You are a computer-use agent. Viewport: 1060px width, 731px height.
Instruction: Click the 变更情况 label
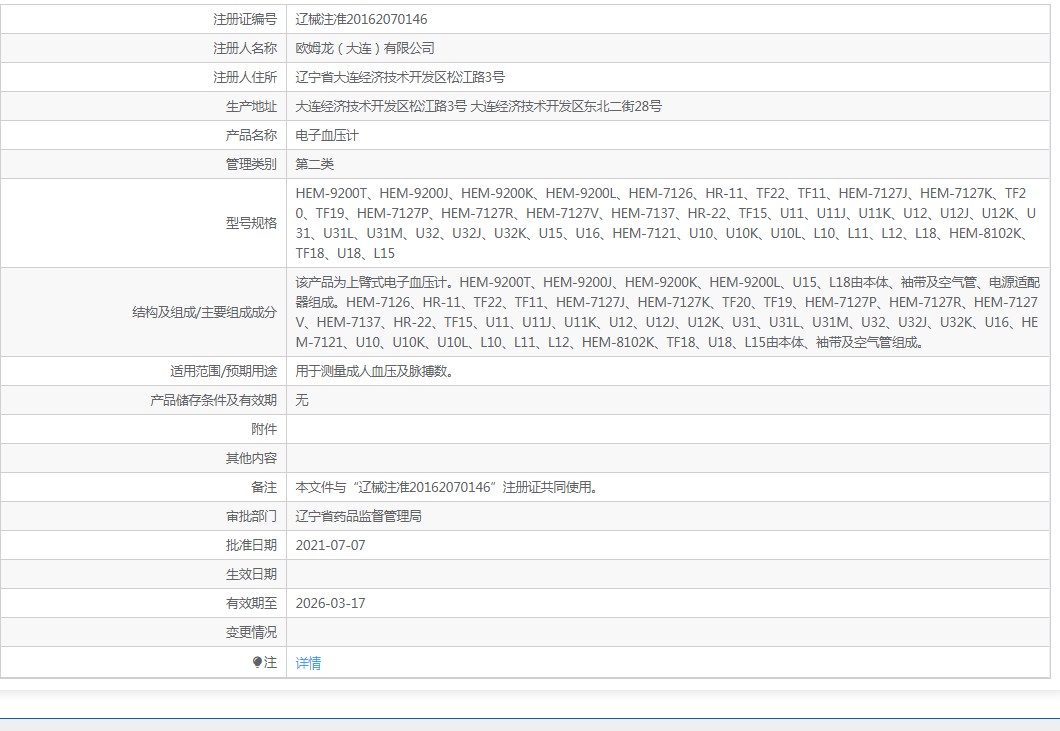[x=251, y=633]
